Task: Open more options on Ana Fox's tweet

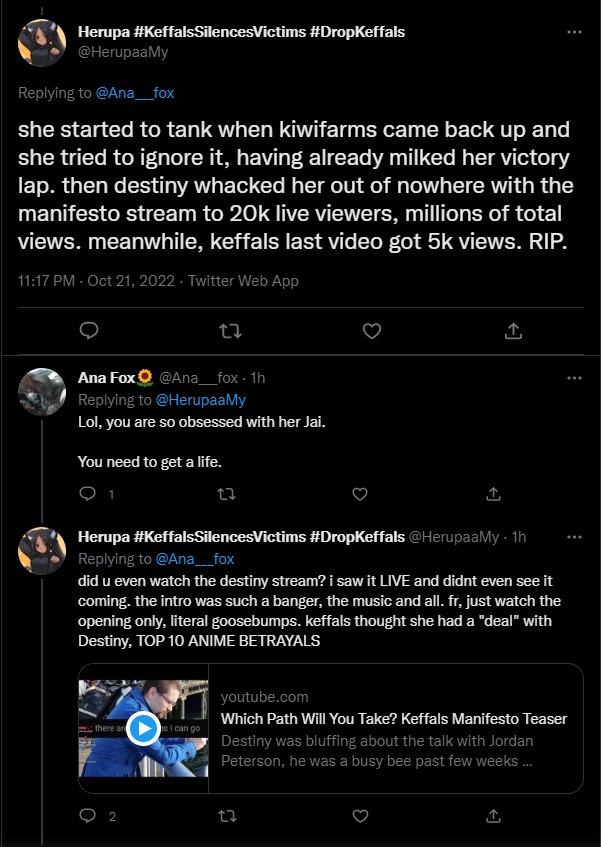Action: pos(573,378)
